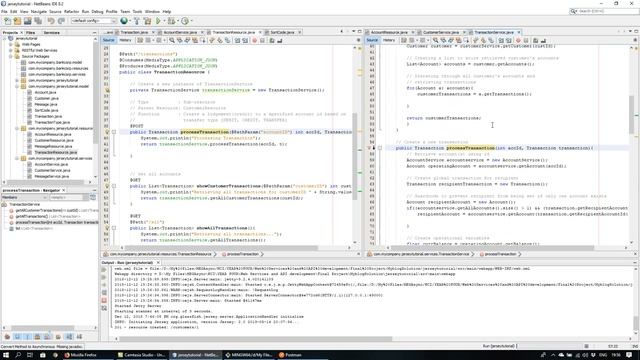The image size is (640, 360).
Task: Click the green Run Project icon
Action: (158, 21)
